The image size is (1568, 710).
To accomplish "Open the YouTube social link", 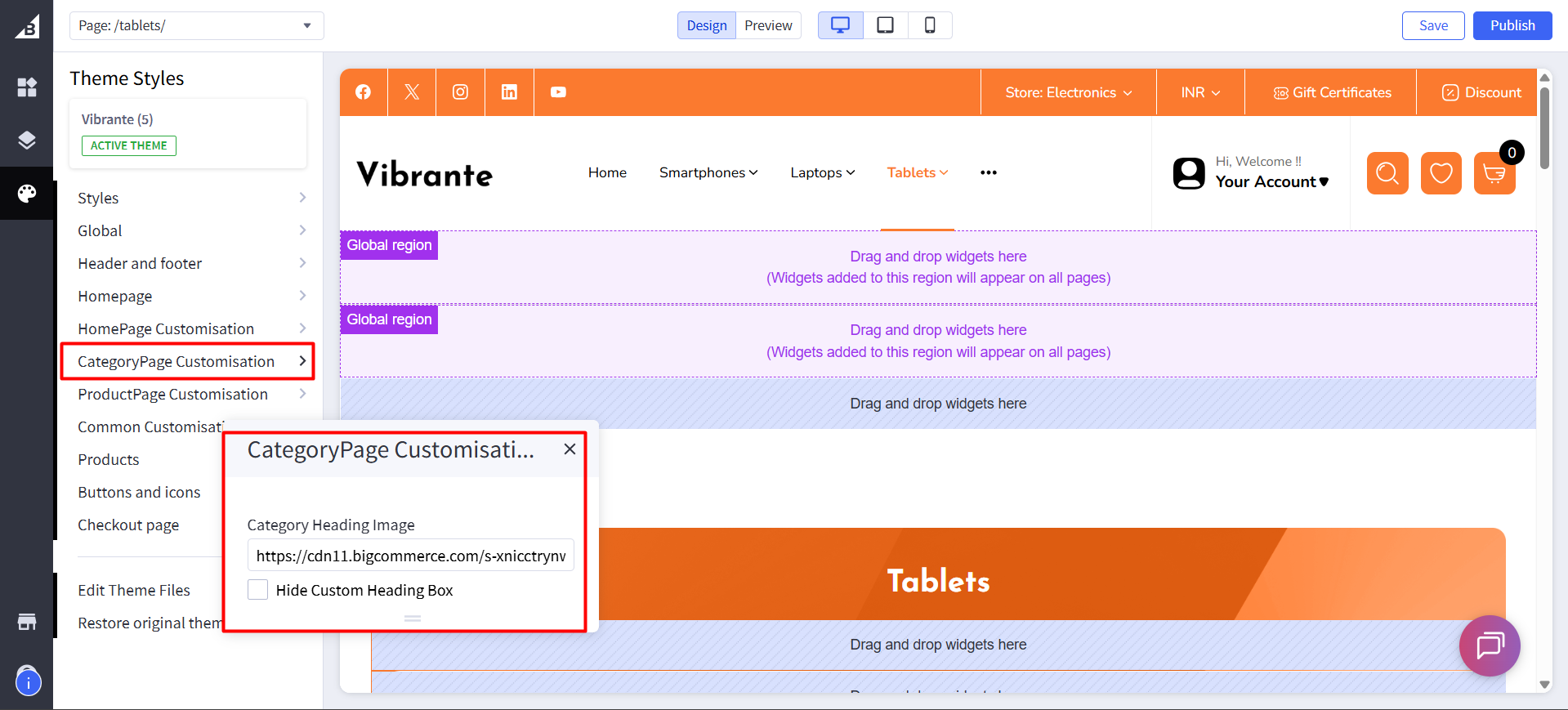I will [x=558, y=92].
